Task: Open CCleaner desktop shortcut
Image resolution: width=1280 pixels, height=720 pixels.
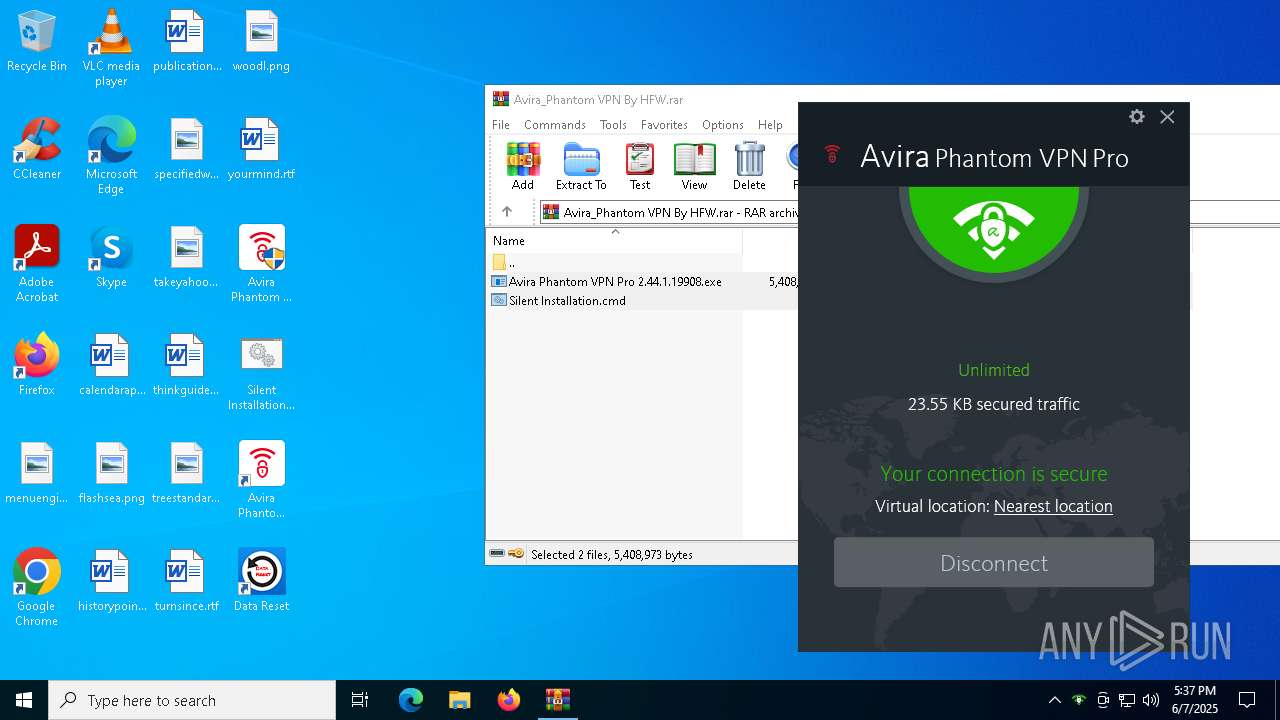Action: coord(37,149)
